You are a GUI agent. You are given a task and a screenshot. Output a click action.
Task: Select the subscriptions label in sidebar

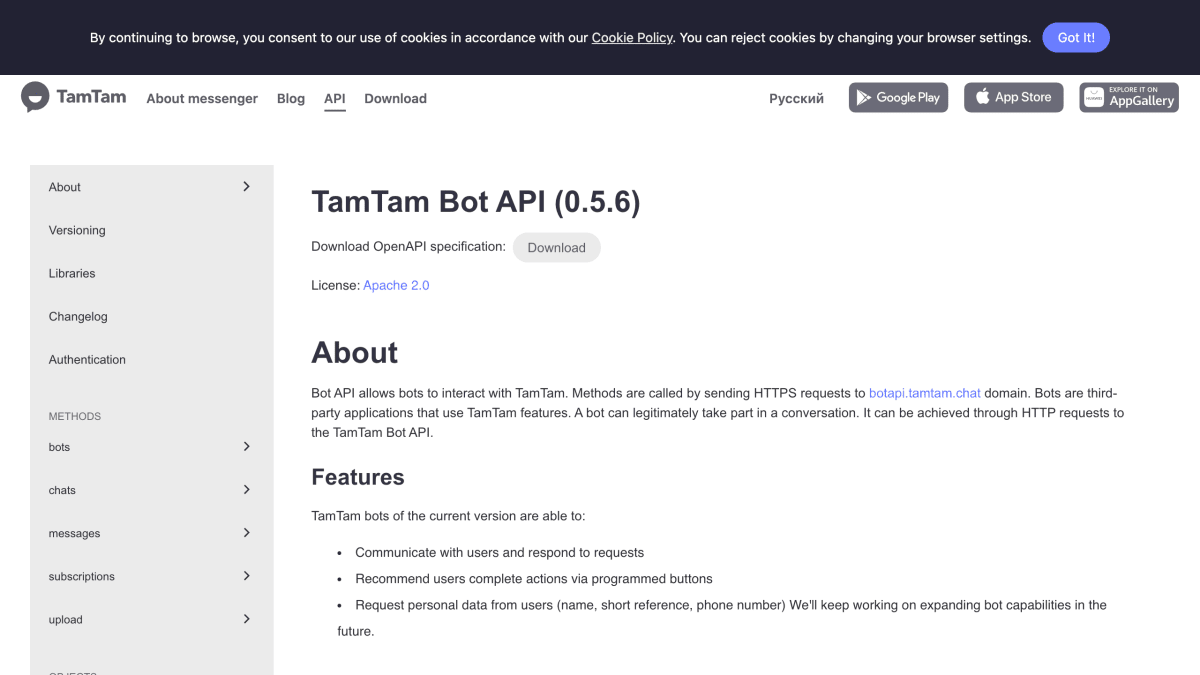click(82, 576)
